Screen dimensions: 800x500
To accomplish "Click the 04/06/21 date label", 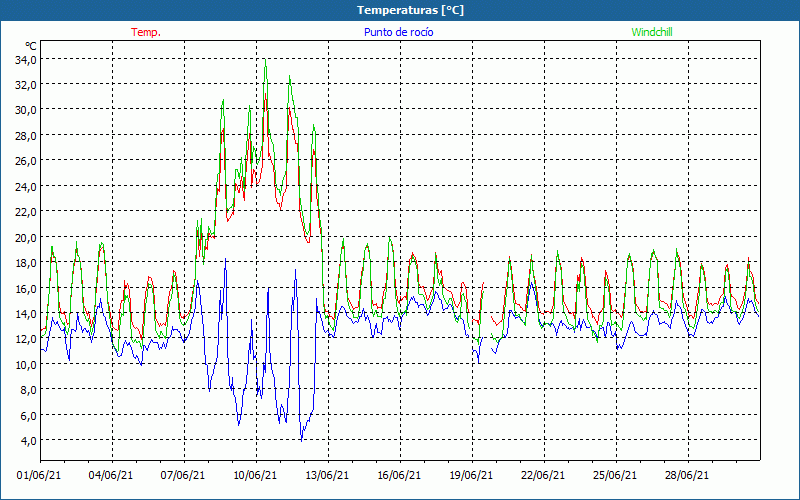I will click(111, 476).
